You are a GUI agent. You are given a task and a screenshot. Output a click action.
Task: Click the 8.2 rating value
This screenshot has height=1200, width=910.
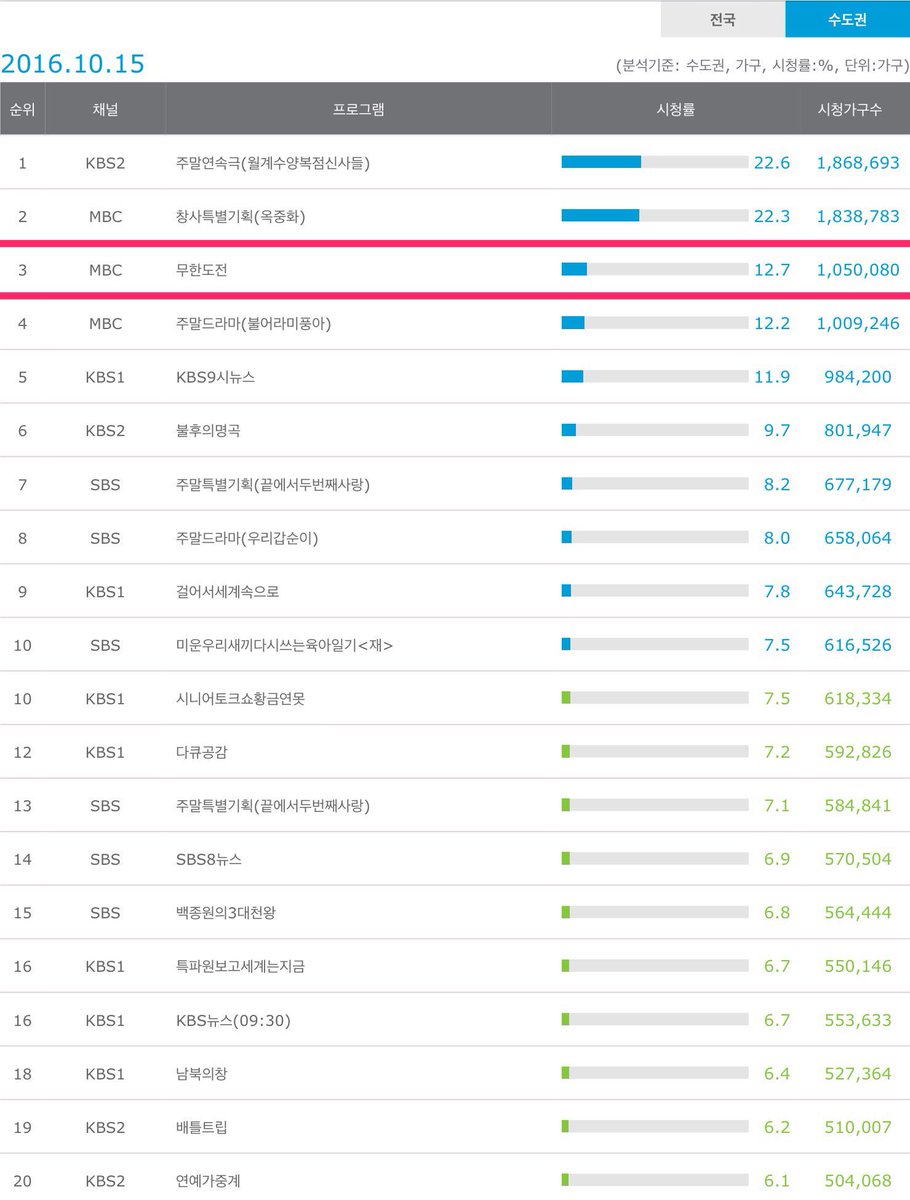(x=777, y=484)
